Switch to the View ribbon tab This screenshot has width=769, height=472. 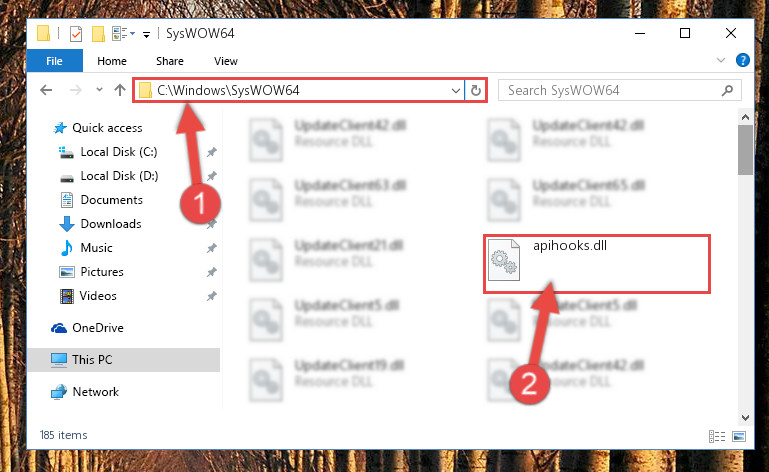226,61
